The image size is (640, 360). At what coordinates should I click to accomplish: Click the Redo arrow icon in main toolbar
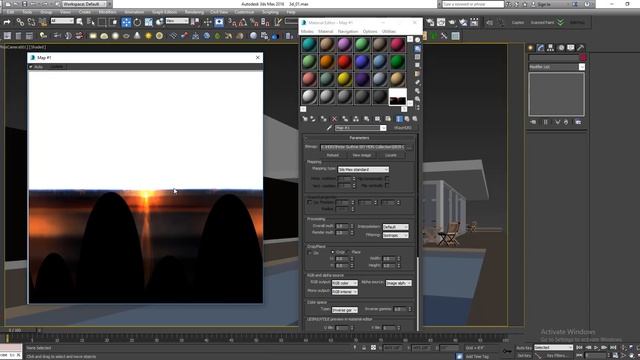7,22
